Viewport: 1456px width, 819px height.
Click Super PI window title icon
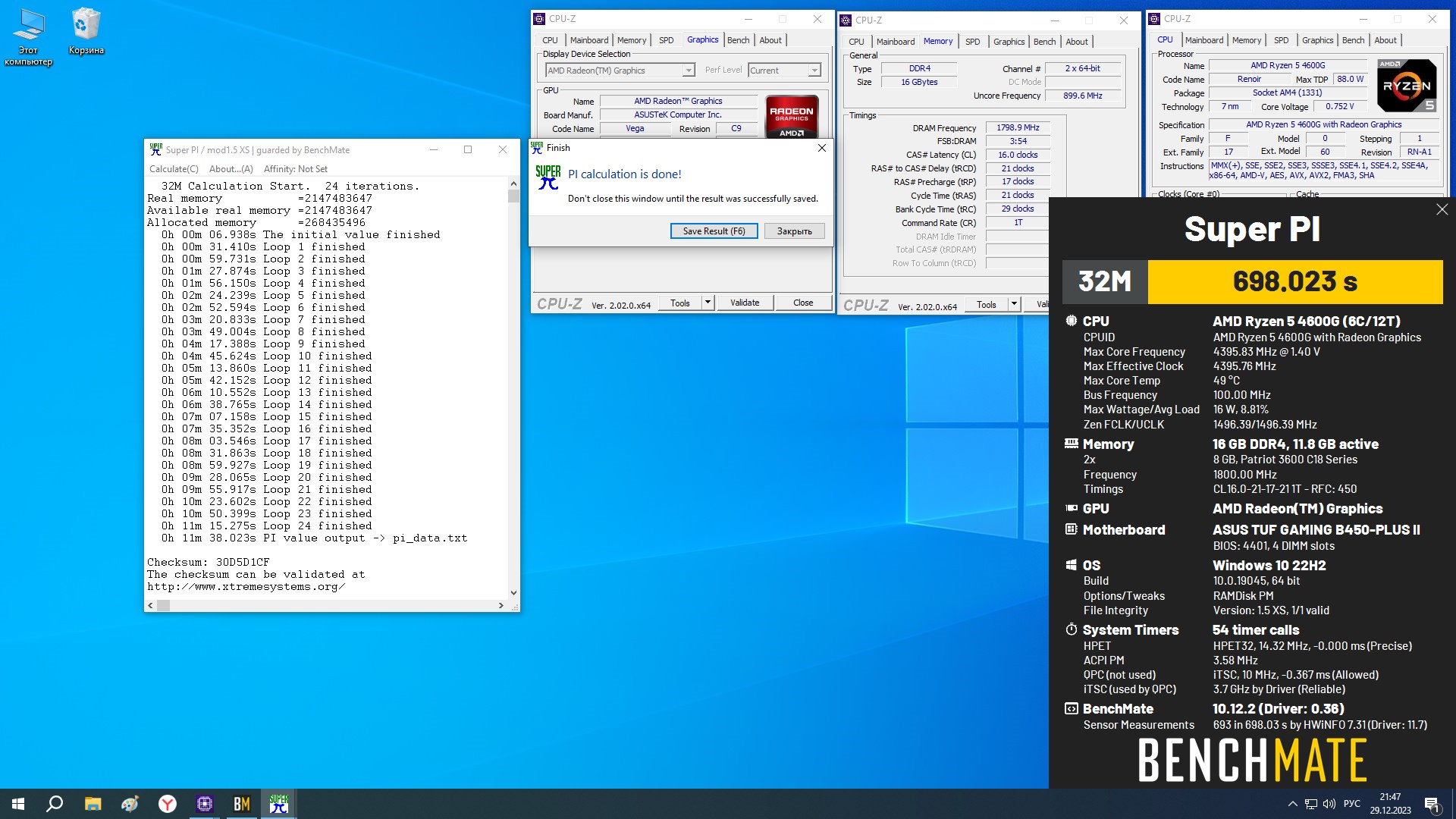155,149
